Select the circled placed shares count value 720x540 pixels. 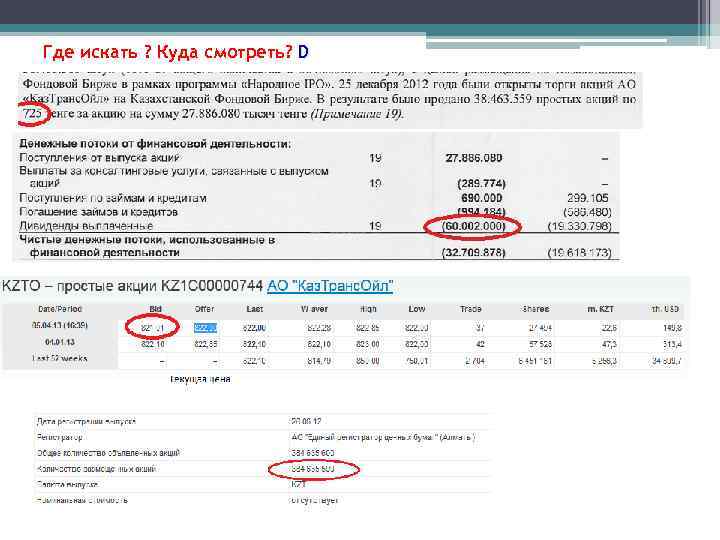click(313, 469)
